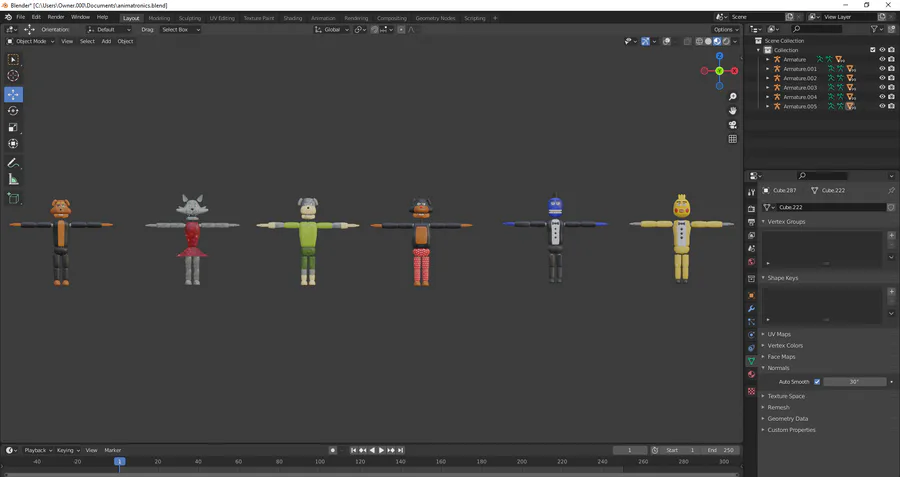Pick the Rotate tool
Image resolution: width=900 pixels, height=477 pixels.
click(x=13, y=111)
